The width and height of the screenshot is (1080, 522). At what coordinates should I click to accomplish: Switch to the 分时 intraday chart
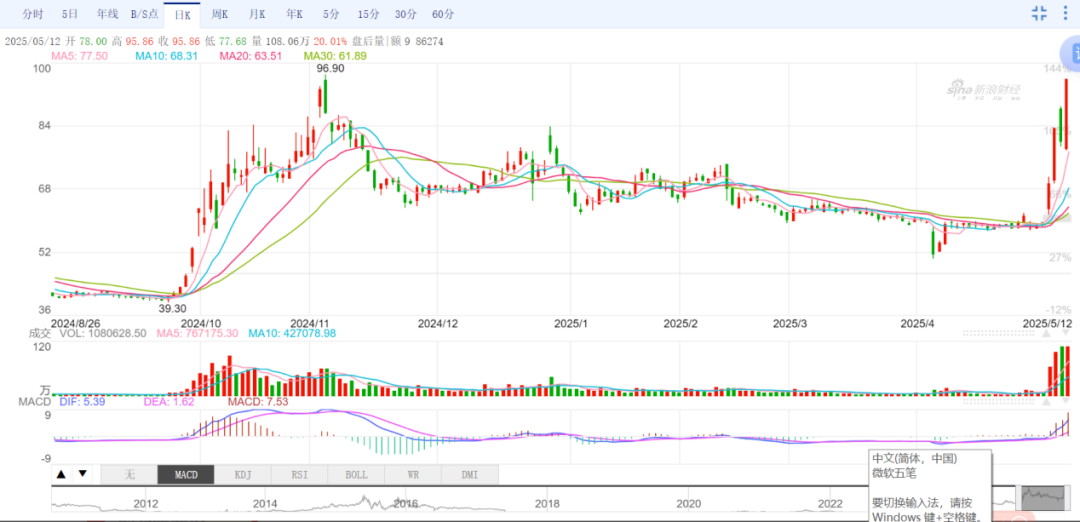pos(33,14)
